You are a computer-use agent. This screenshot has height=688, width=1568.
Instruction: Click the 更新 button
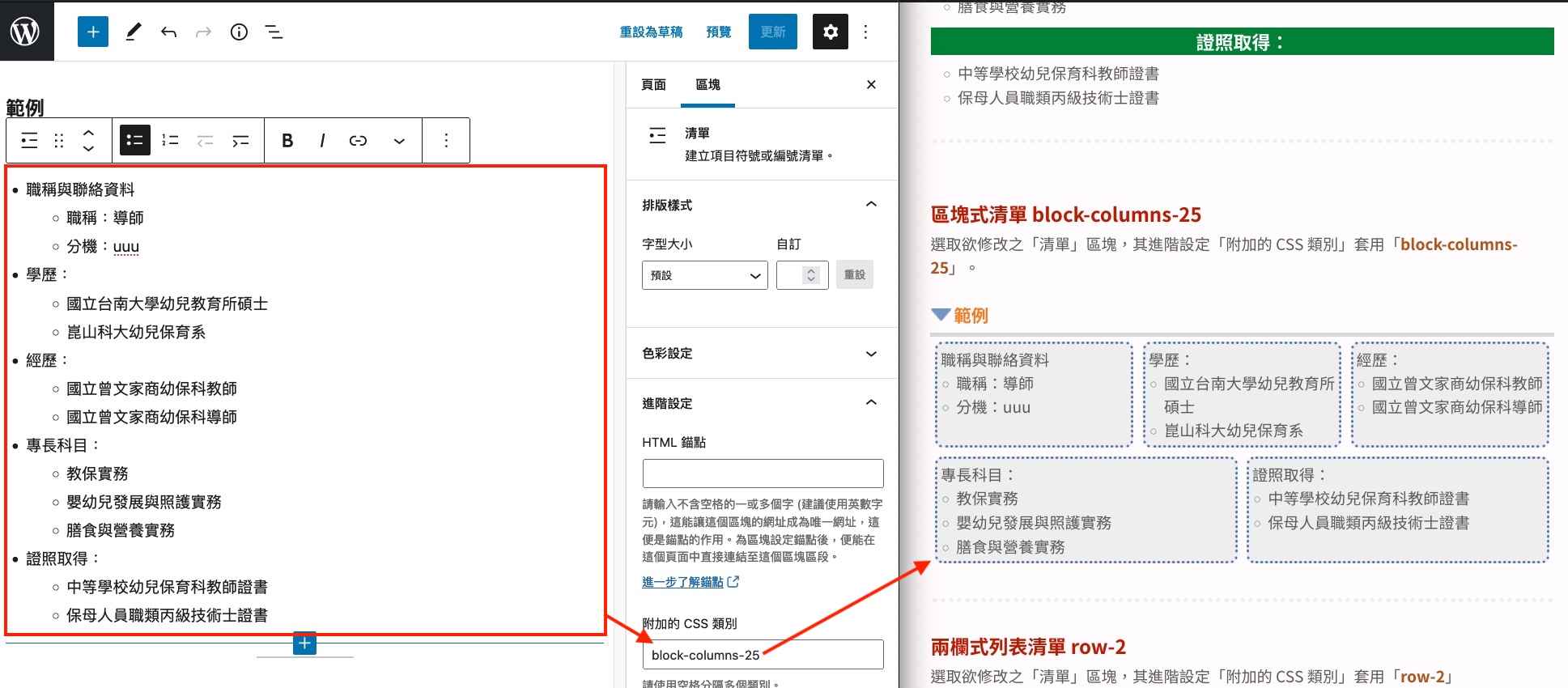[x=773, y=32]
